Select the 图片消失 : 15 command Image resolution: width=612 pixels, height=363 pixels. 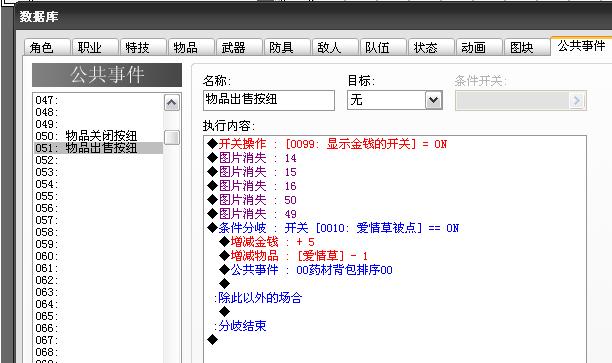click(252, 172)
